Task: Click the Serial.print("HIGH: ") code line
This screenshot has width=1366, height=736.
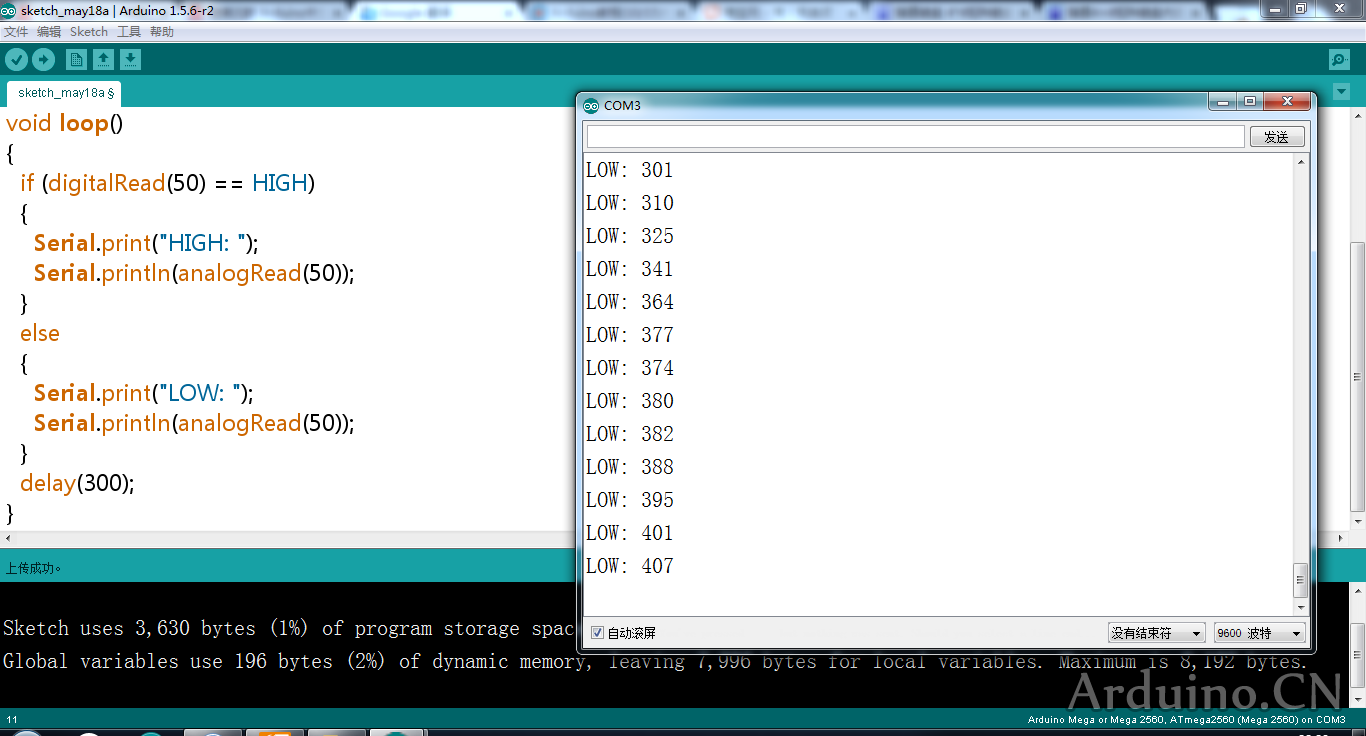Action: [x=146, y=244]
